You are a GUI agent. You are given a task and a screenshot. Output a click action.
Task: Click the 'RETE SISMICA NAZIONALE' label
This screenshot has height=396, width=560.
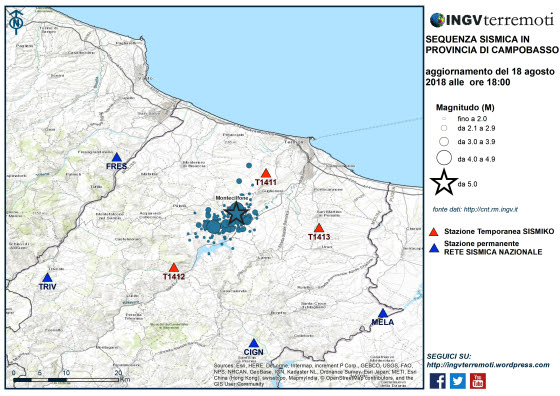click(493, 252)
